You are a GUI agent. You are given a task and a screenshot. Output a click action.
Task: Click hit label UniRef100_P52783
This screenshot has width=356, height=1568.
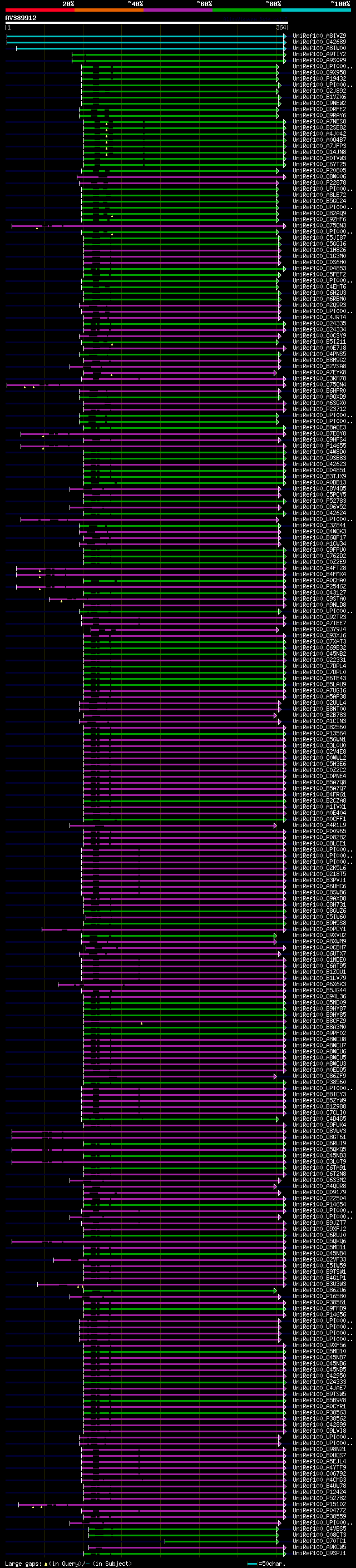(319, 501)
